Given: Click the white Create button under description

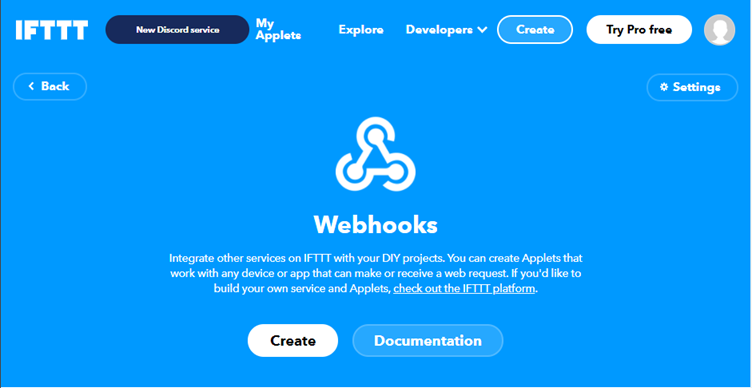Looking at the screenshot, I should pos(293,341).
